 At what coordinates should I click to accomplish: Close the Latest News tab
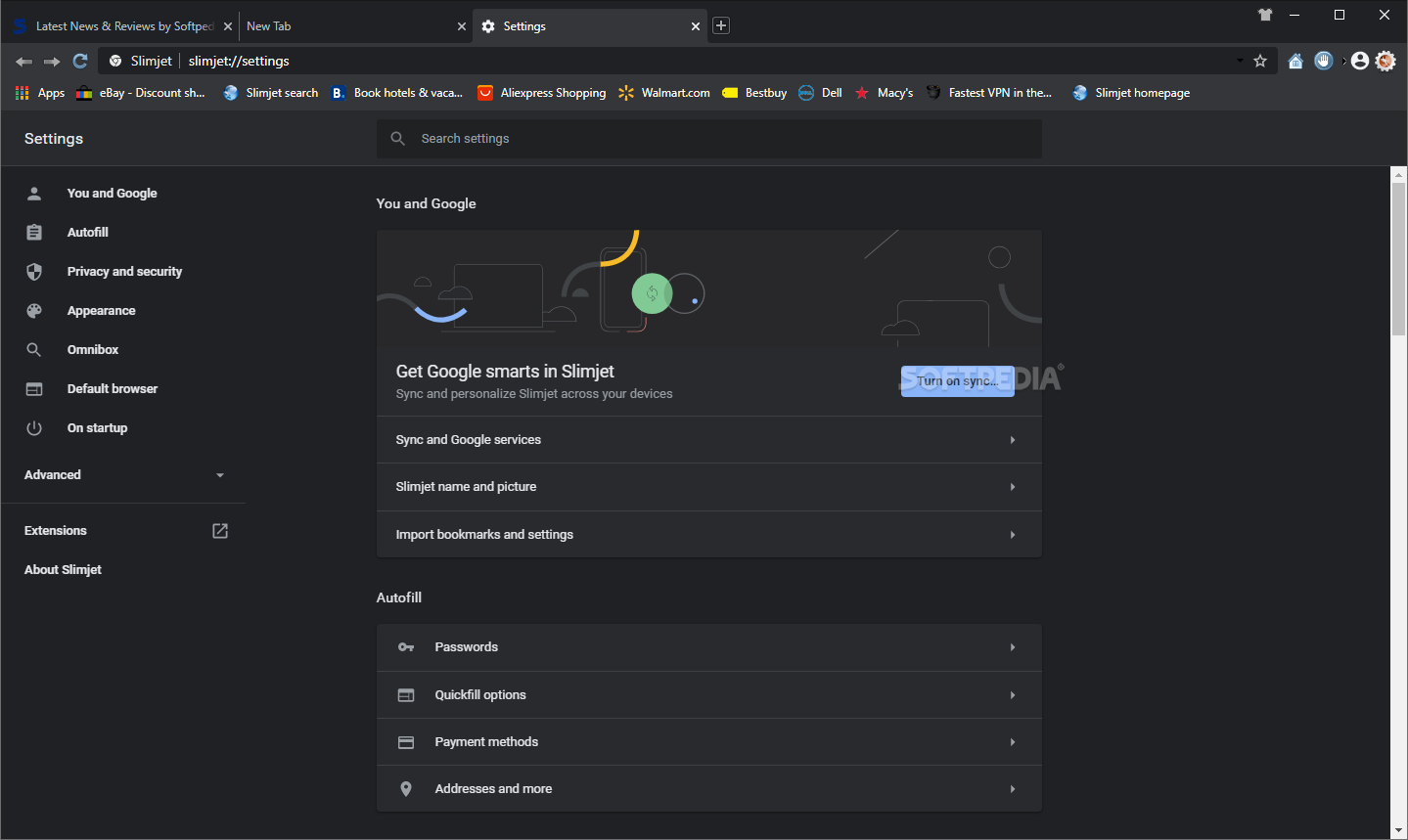[x=228, y=26]
